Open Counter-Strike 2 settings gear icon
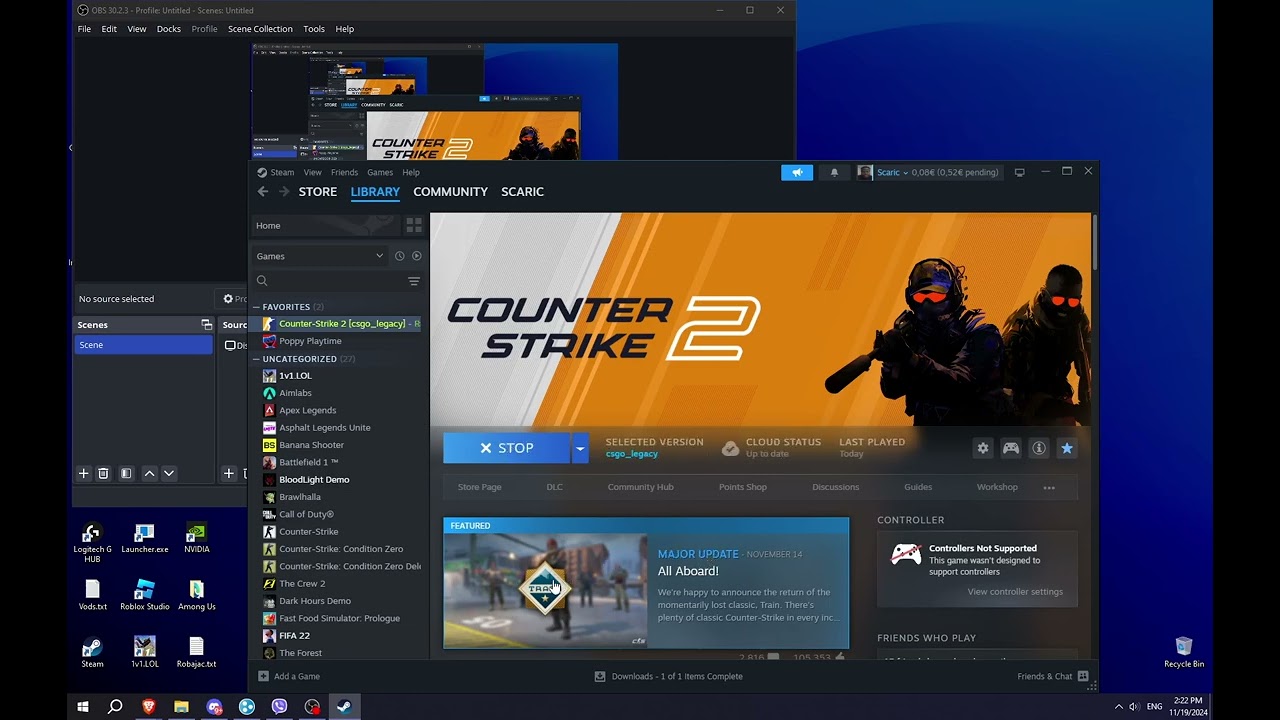The image size is (1280, 720). pos(983,448)
